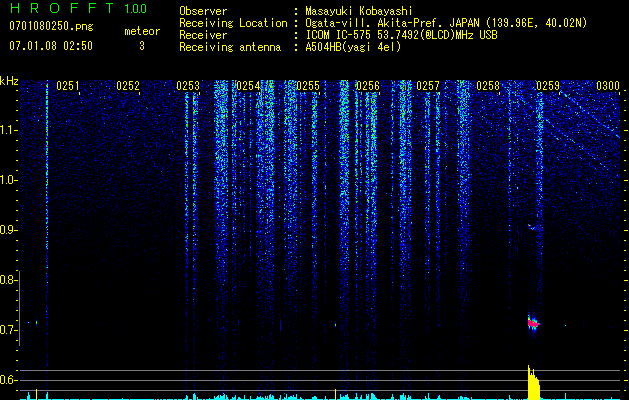Click the meteor count value 3
Image resolution: width=629 pixels, height=400 pixels.
coord(142,46)
